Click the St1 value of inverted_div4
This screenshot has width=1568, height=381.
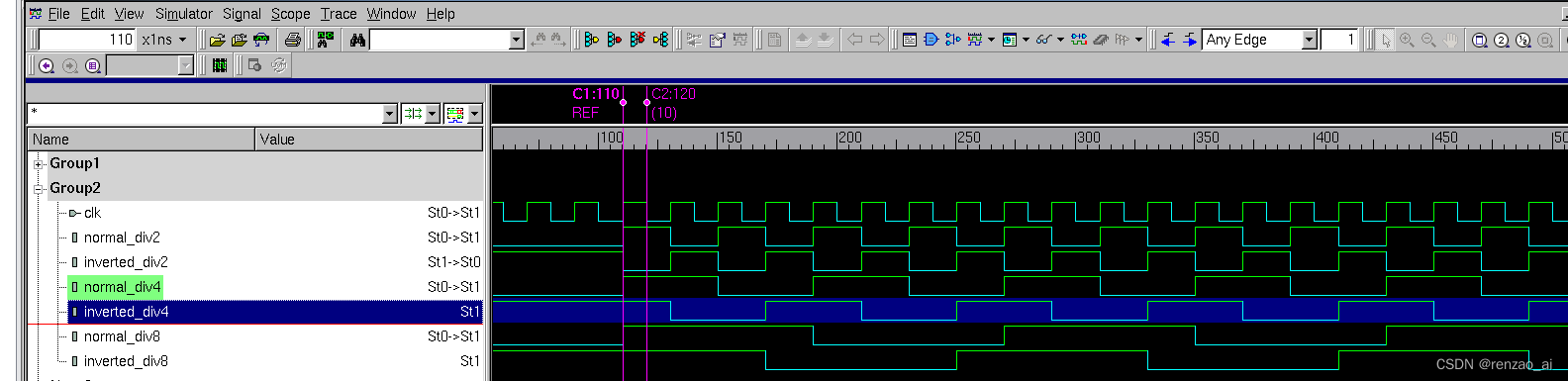470,312
